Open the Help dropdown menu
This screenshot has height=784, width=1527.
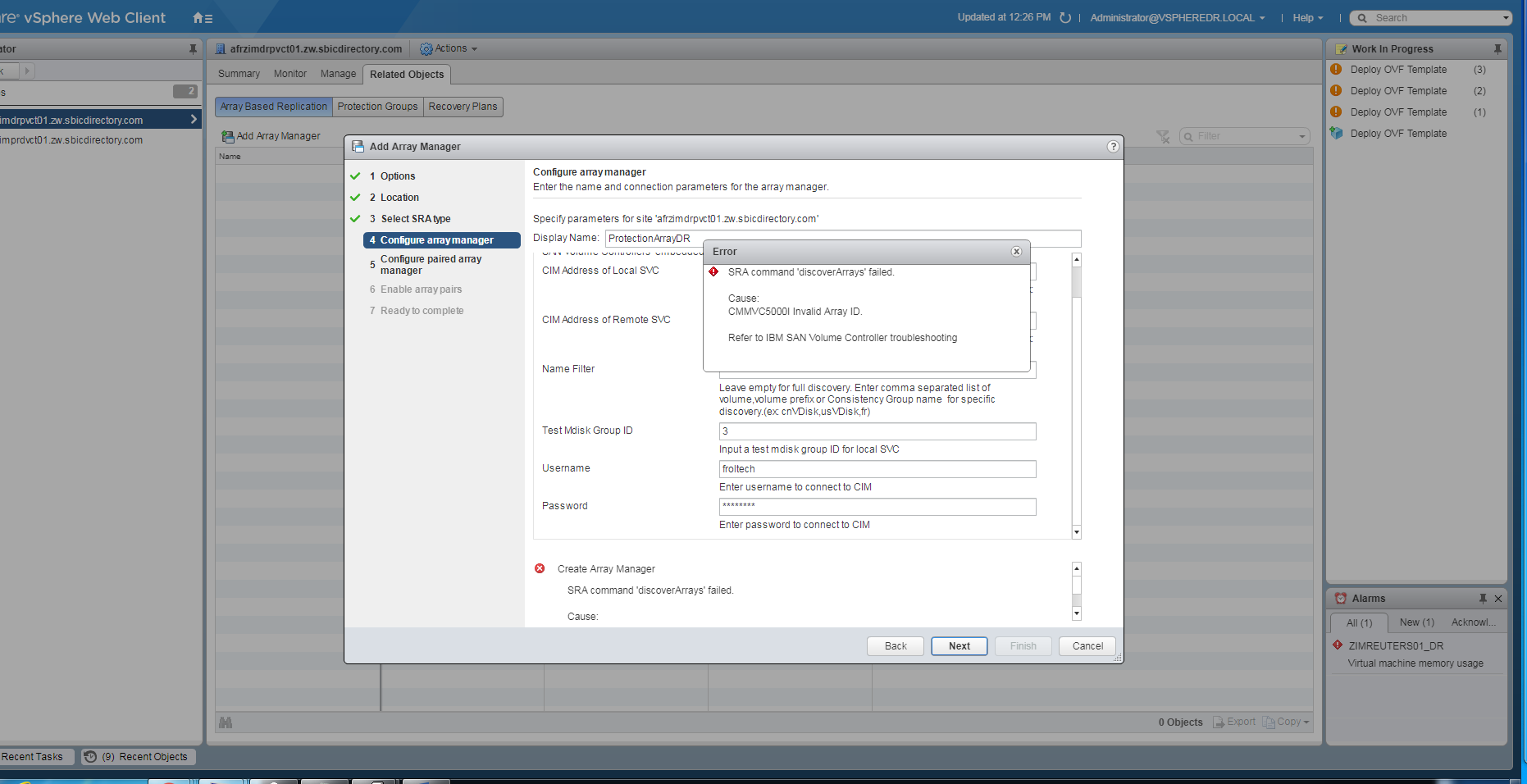[x=1308, y=18]
